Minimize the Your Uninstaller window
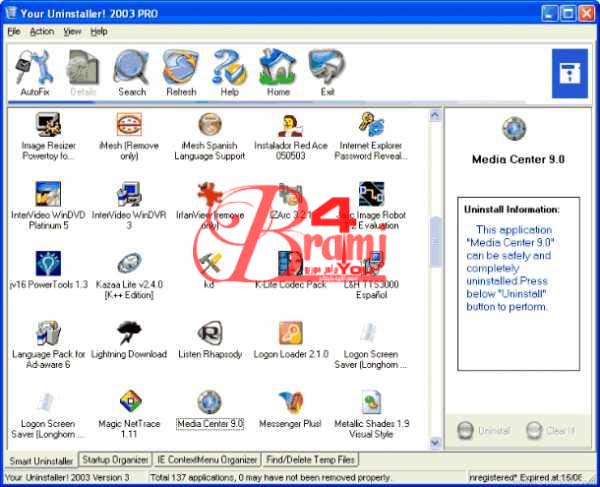This screenshot has width=600, height=487. tap(549, 14)
